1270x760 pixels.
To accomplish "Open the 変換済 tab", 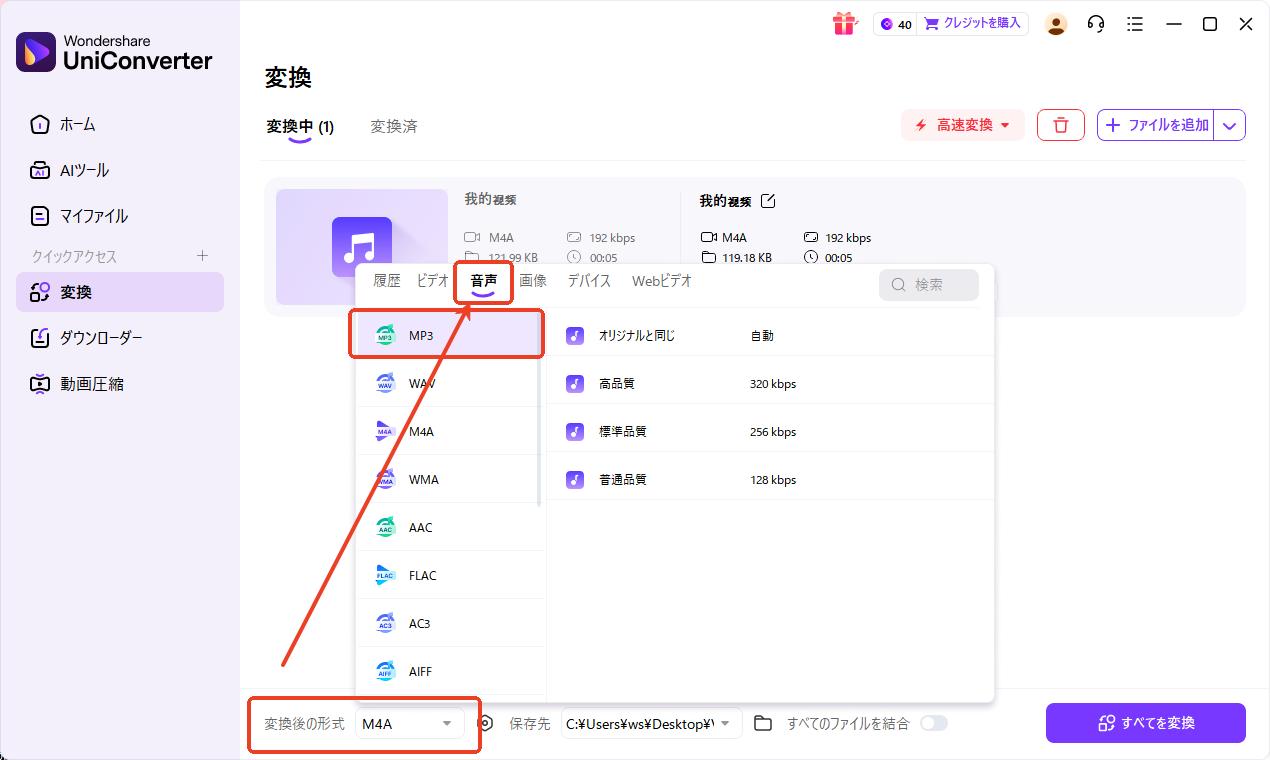I will pos(393,127).
